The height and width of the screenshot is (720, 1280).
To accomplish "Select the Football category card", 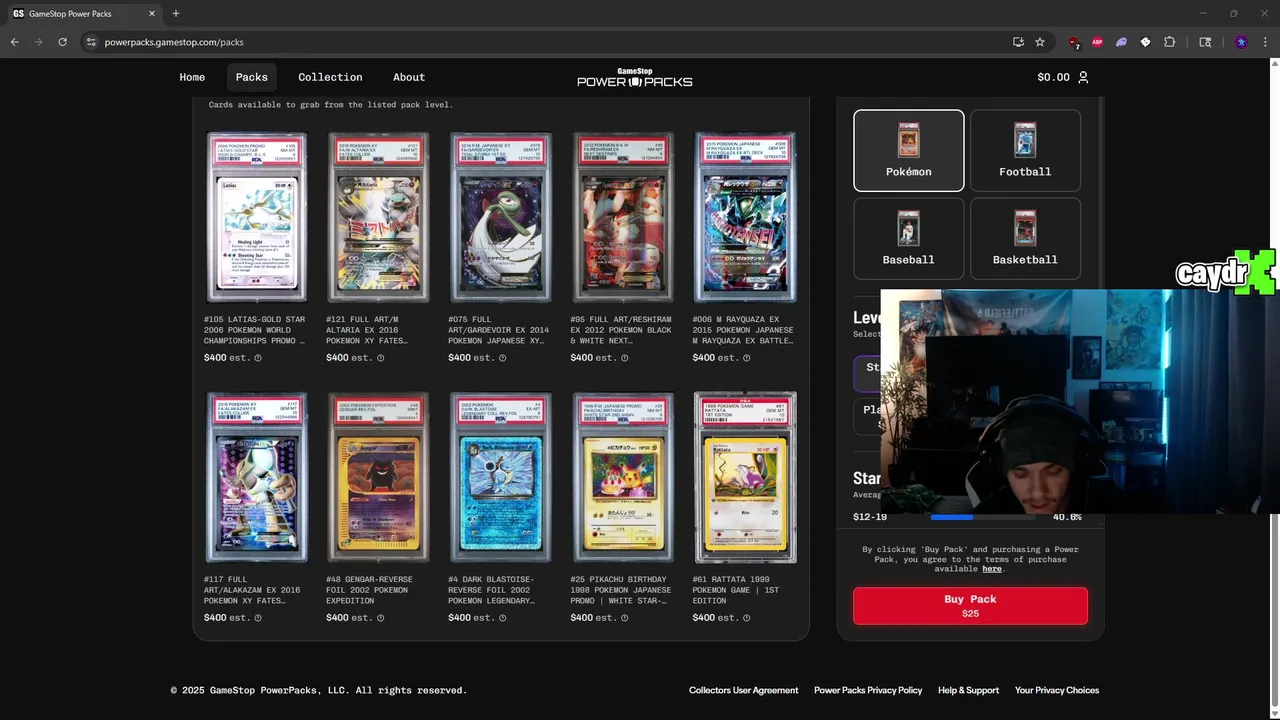I will (1025, 150).
